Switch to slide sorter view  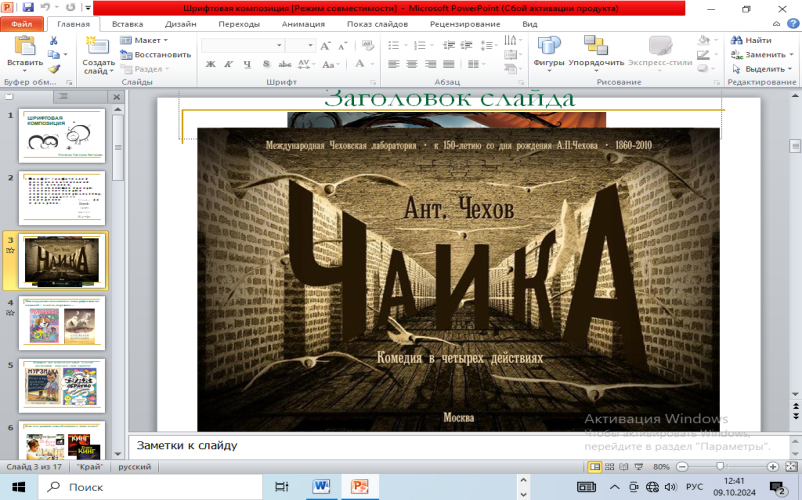[x=609, y=467]
